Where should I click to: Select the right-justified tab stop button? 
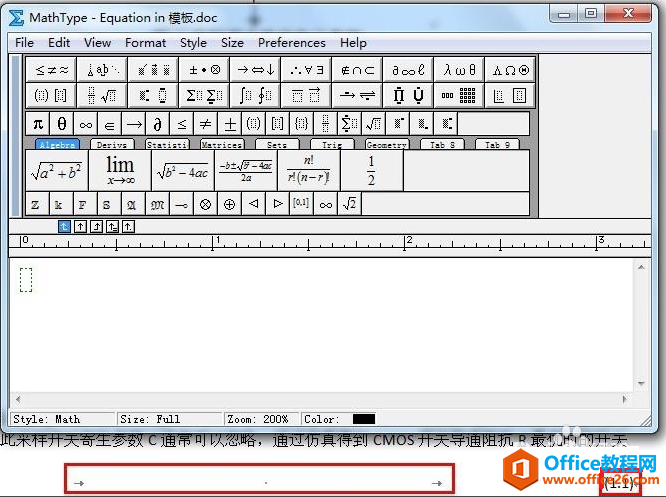[96, 226]
